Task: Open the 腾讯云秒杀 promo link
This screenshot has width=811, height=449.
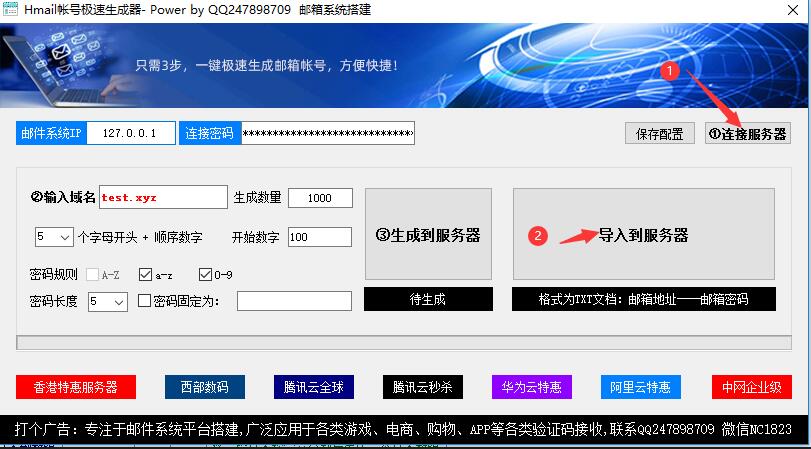Action: (423, 387)
